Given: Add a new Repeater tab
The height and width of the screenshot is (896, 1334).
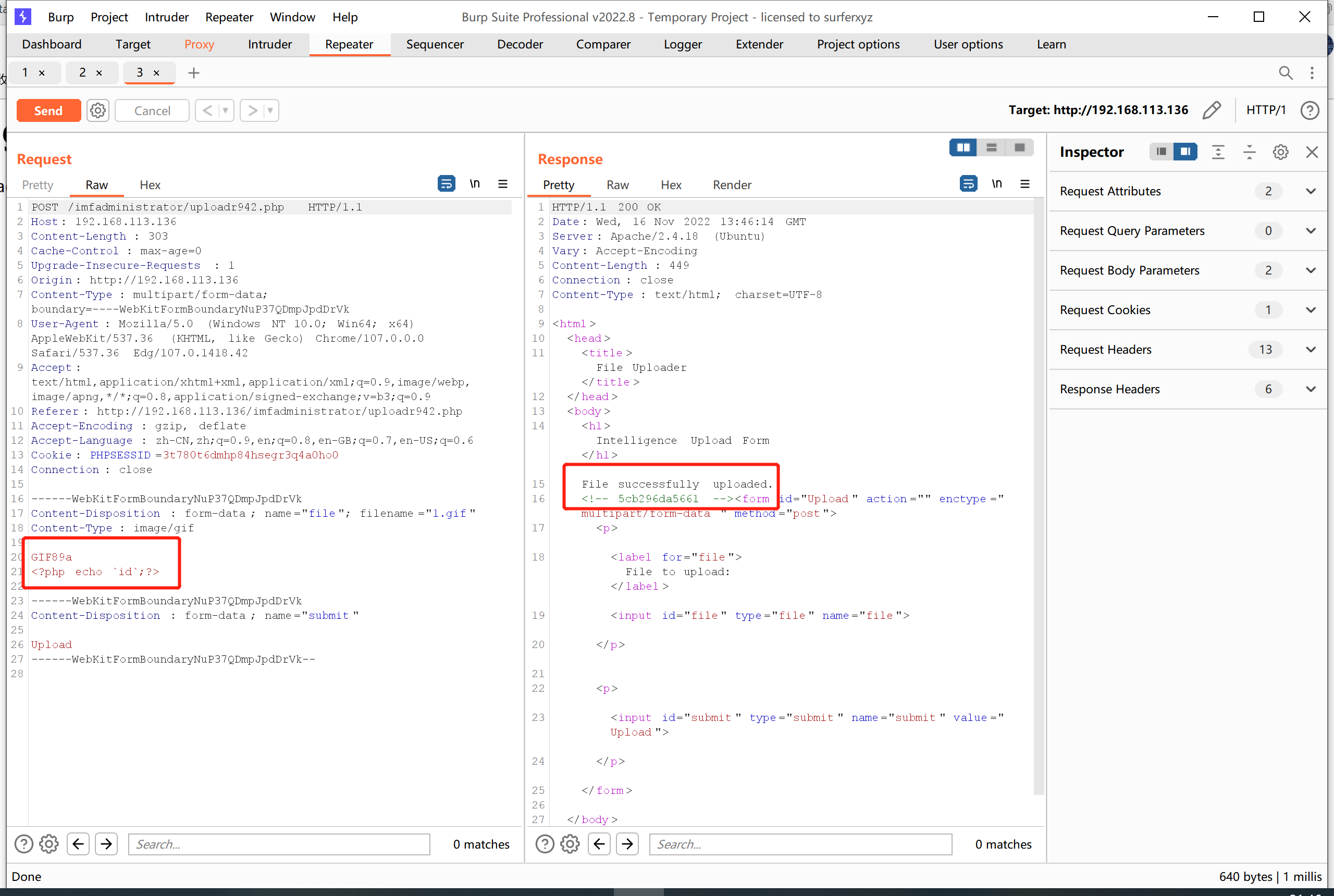Looking at the screenshot, I should pyautogui.click(x=194, y=73).
